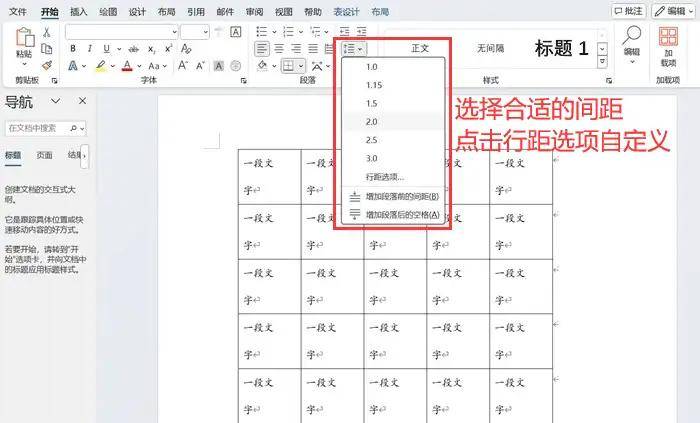700x423 pixels.
Task: Activate the Format Painter brush
Action: tap(46, 66)
